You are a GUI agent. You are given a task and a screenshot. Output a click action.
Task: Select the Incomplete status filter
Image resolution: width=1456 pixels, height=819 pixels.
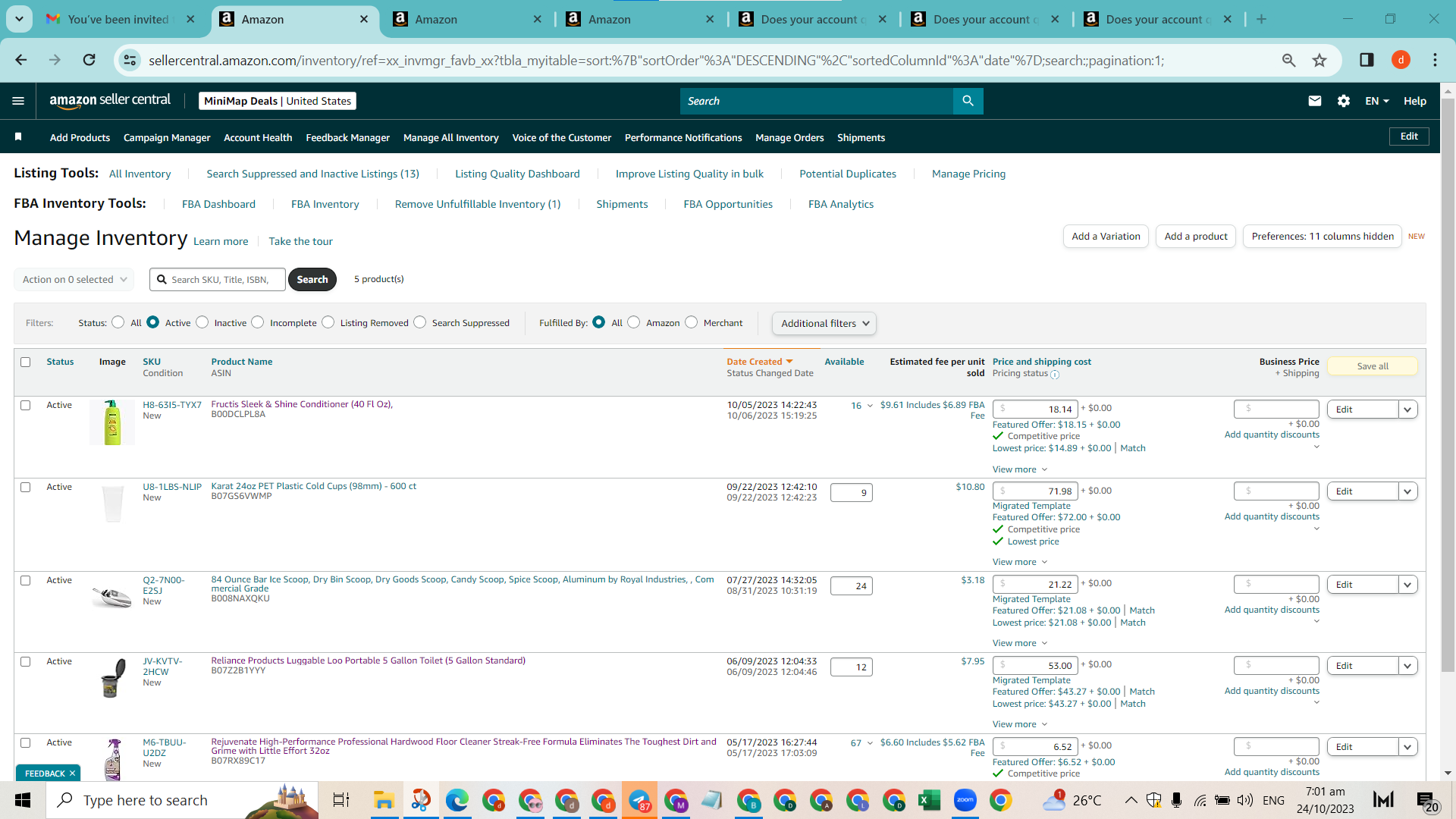point(258,322)
